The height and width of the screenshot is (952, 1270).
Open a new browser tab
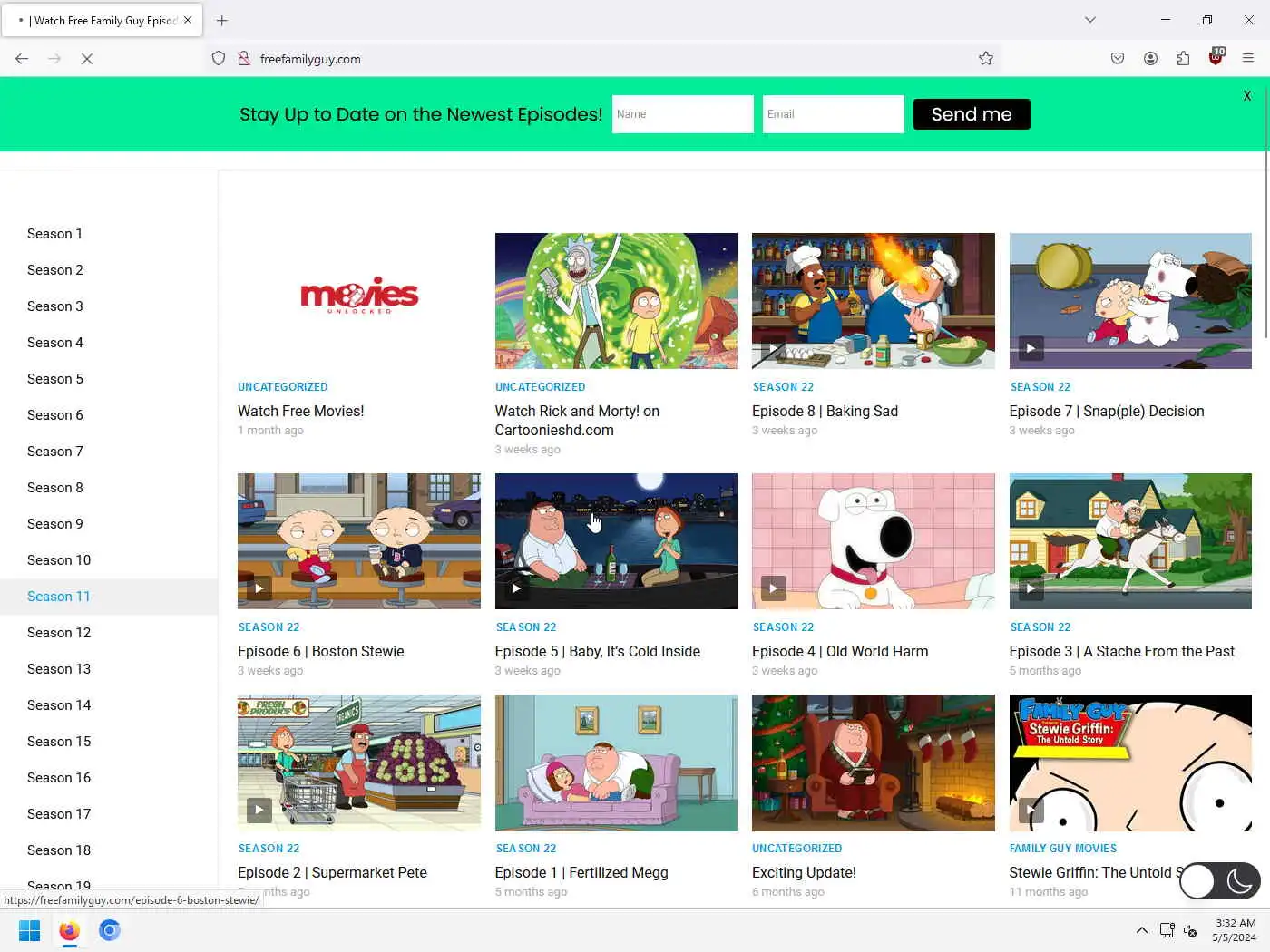(222, 20)
